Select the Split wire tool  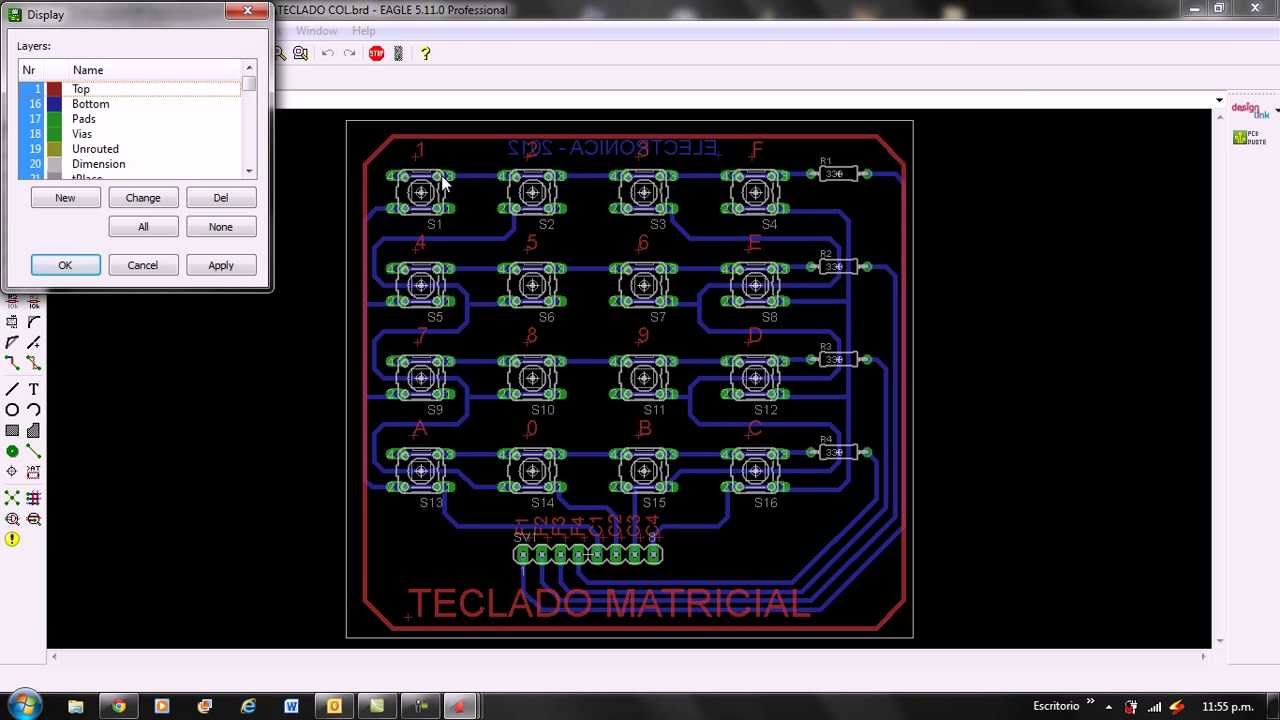tap(12, 342)
